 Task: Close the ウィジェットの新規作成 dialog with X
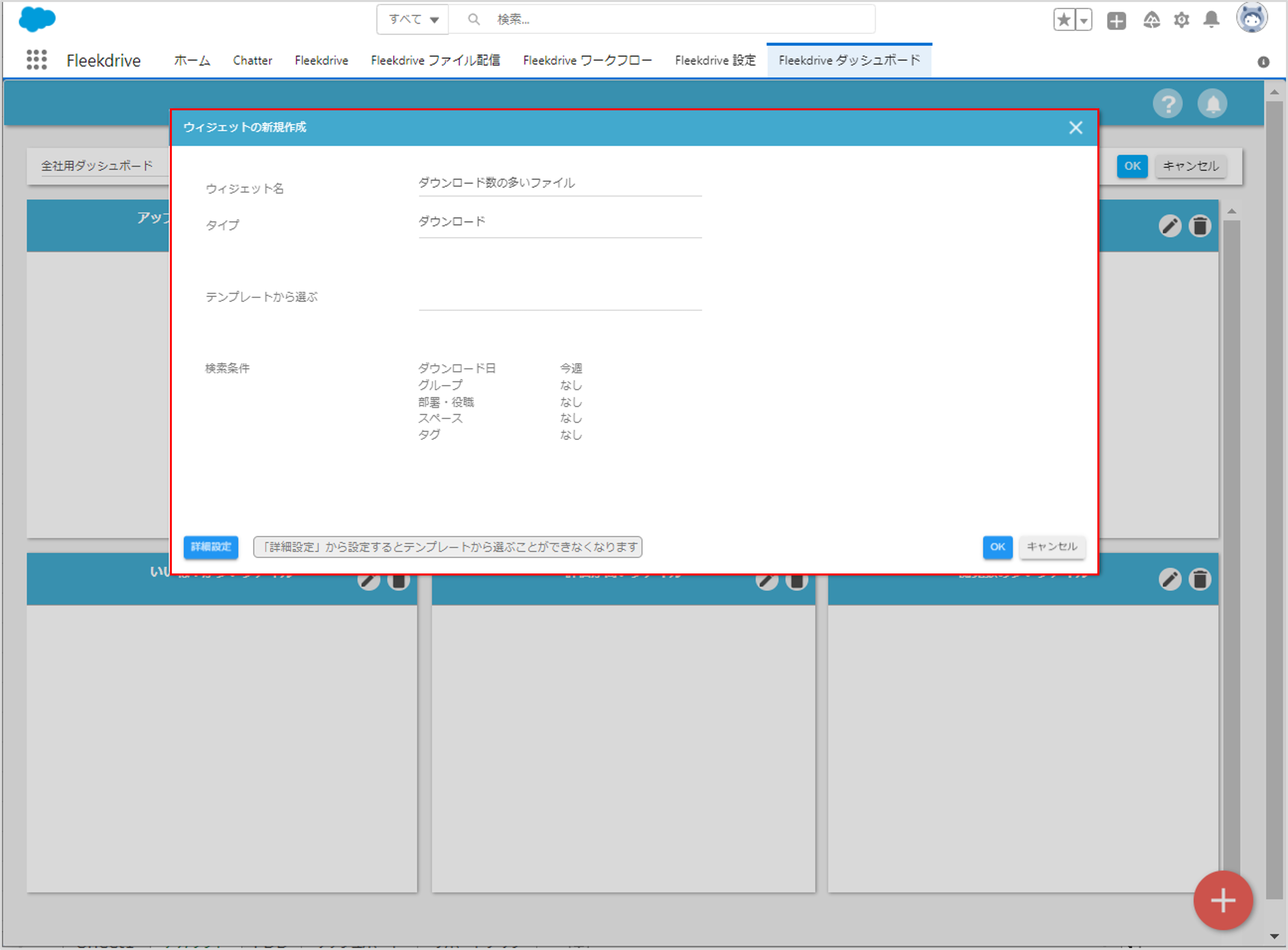click(1075, 128)
